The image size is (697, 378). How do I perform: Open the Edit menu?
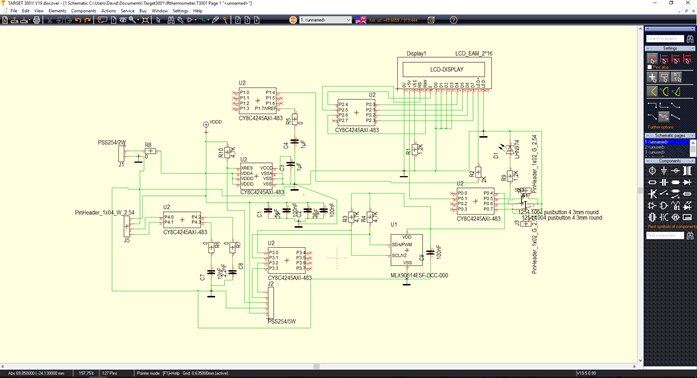point(26,11)
